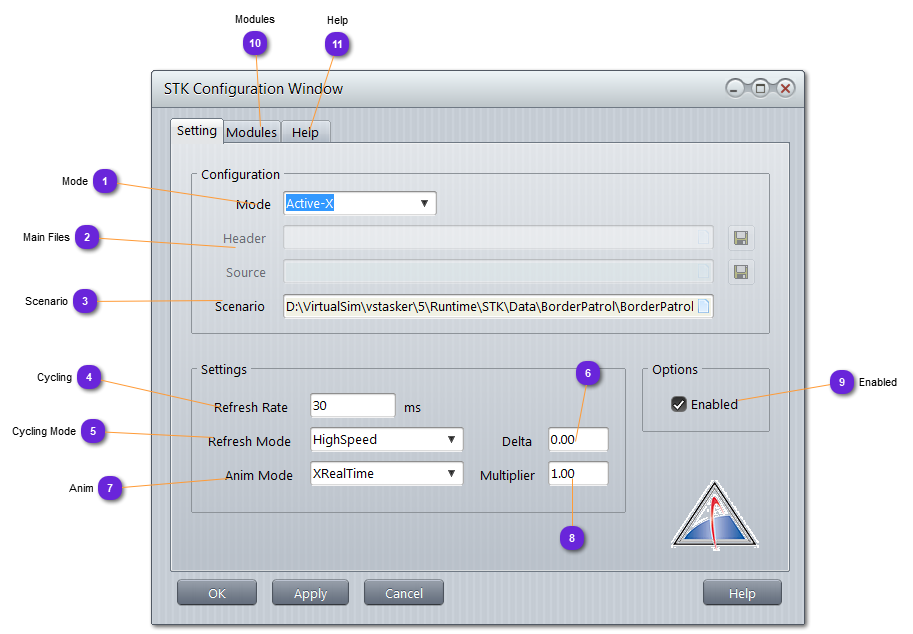This screenshot has height=634, width=913.
Task: Click the save icon beside Source field
Action: [x=741, y=272]
